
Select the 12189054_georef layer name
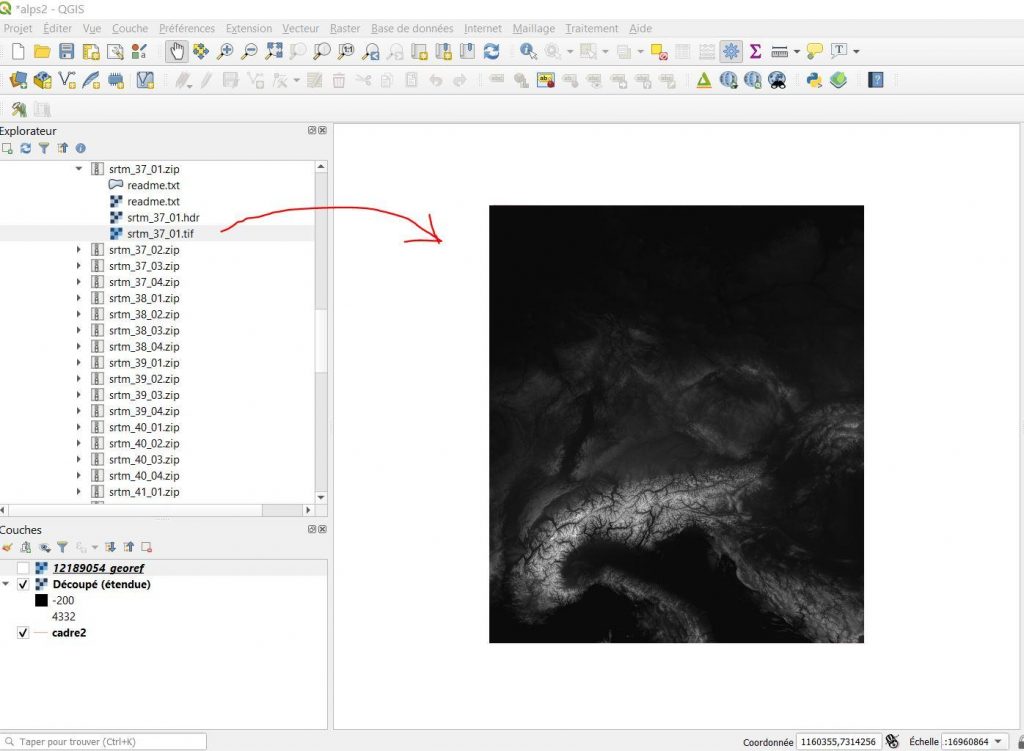[98, 568]
